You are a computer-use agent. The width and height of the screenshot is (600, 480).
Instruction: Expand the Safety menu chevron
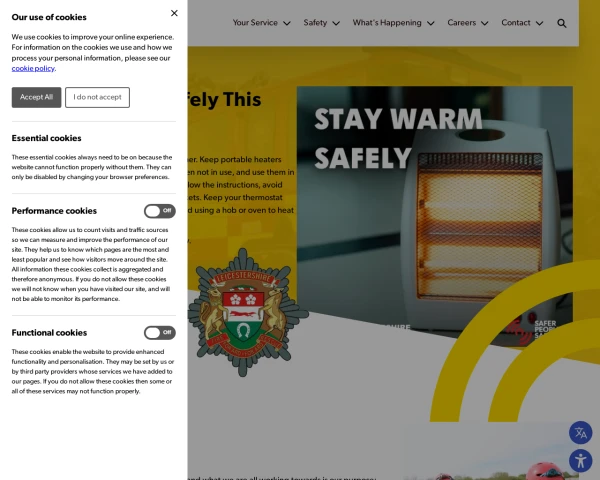tap(336, 23)
